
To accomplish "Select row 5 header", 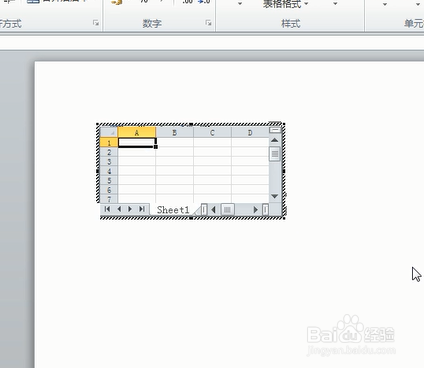I will click(109, 180).
